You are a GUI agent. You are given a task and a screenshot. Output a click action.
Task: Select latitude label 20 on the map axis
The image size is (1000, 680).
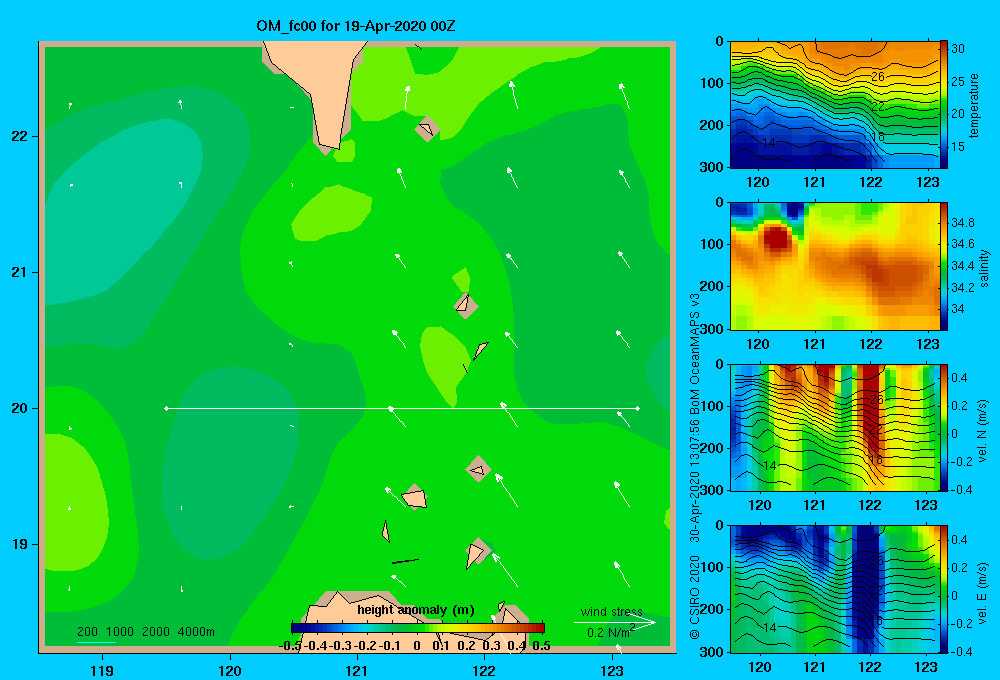coord(20,408)
